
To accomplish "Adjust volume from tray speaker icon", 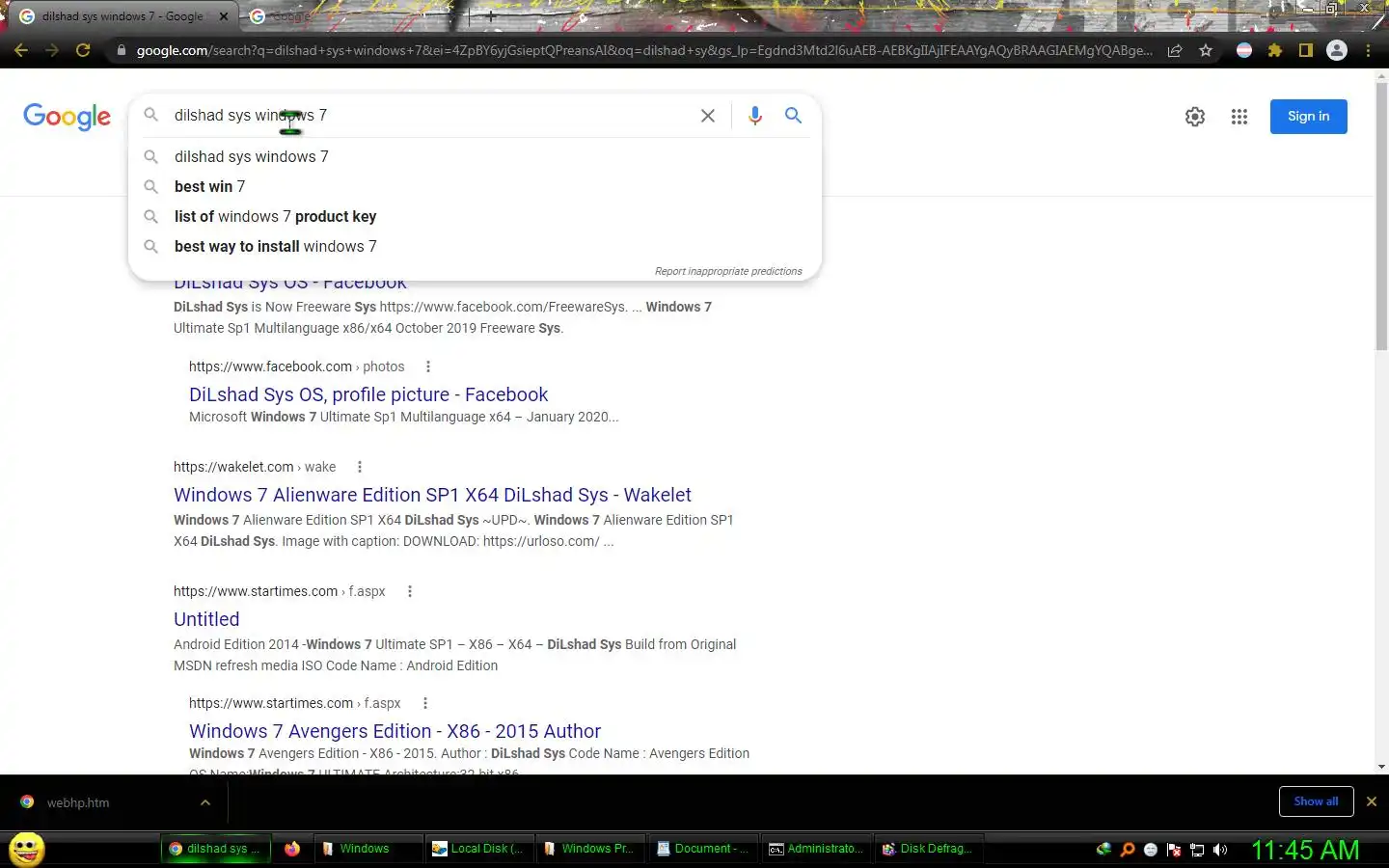I will click(x=1220, y=850).
